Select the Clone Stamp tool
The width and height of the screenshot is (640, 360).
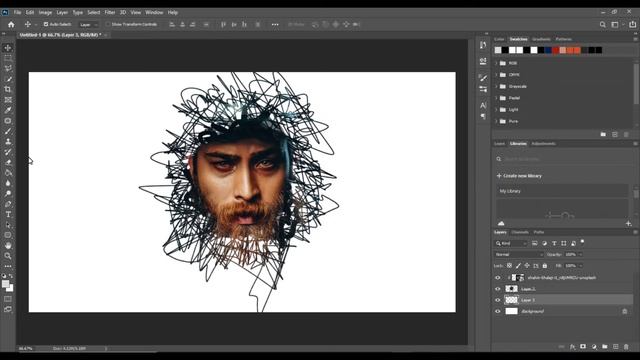pos(8,142)
